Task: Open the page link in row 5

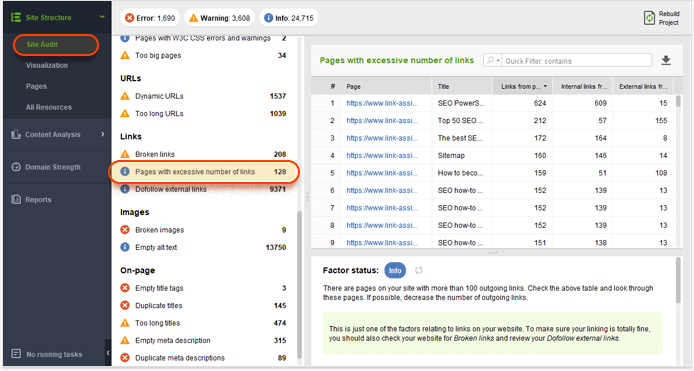Action: tap(382, 173)
